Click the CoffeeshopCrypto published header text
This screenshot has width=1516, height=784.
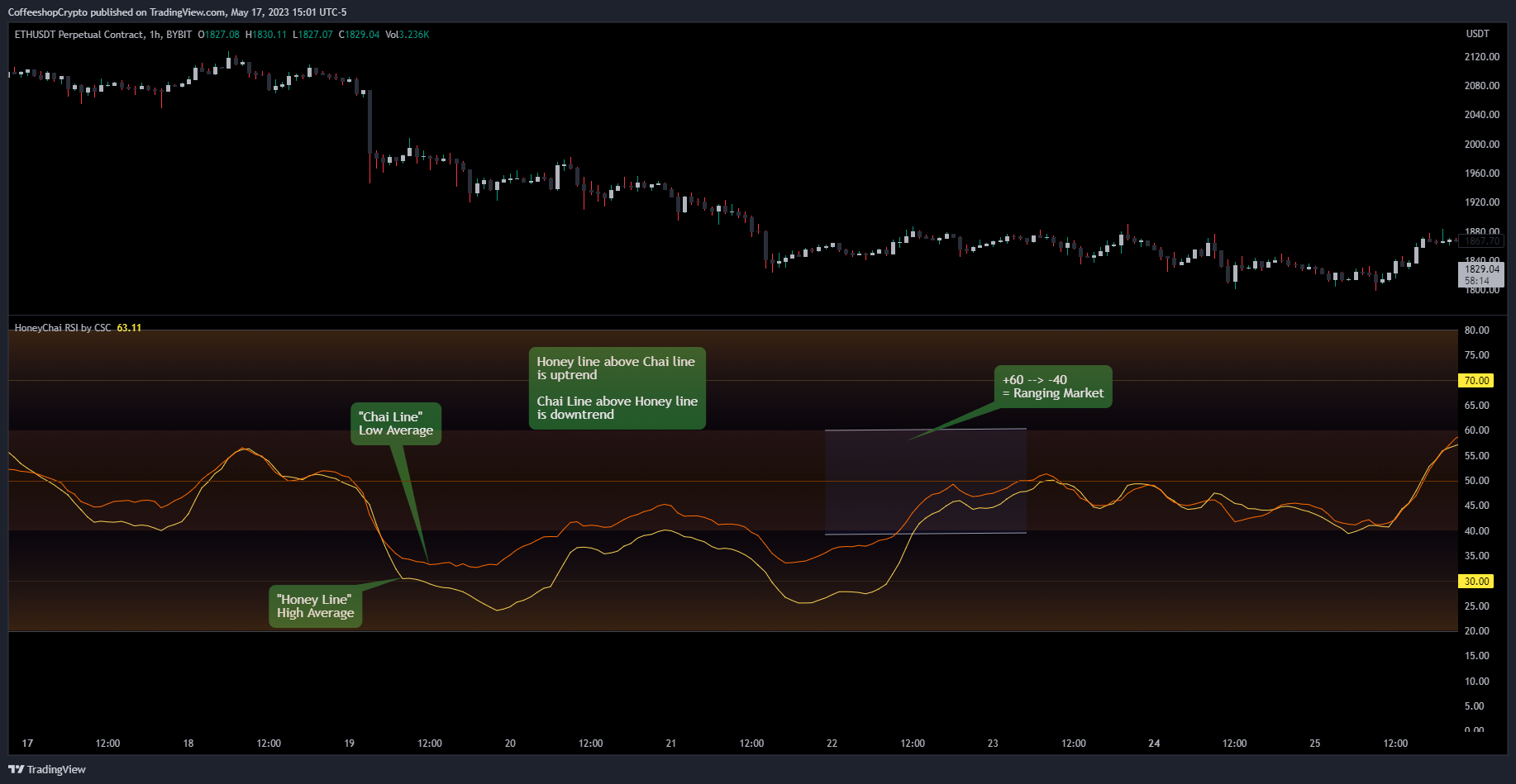[x=177, y=12]
